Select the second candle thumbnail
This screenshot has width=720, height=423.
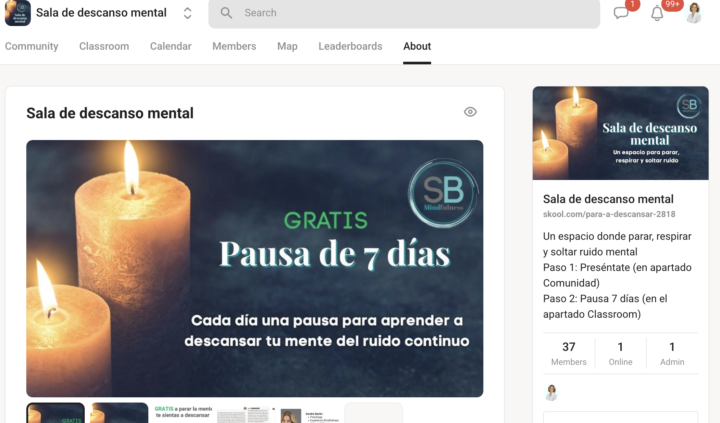click(x=119, y=413)
